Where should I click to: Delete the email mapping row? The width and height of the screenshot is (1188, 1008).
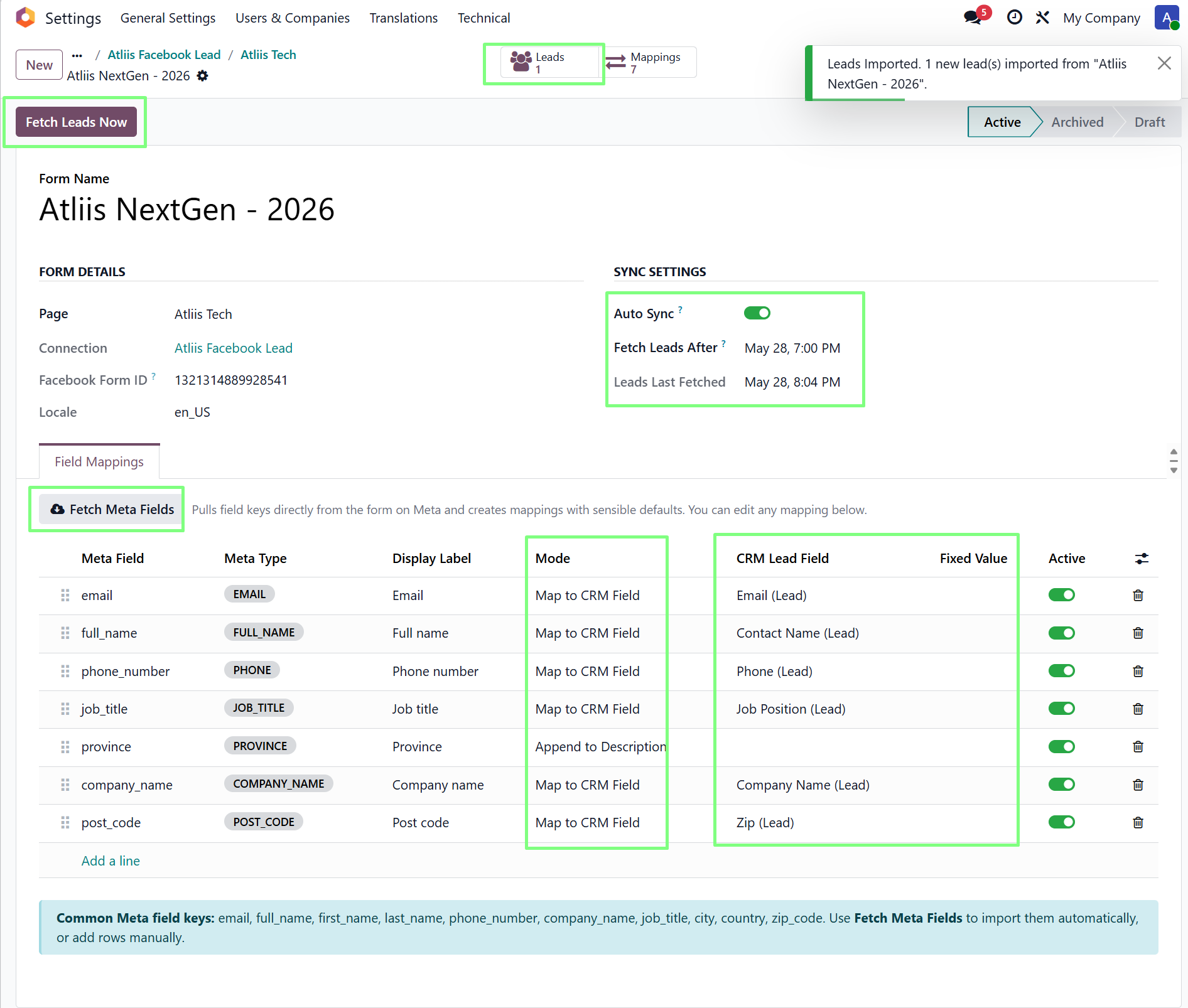coord(1138,595)
